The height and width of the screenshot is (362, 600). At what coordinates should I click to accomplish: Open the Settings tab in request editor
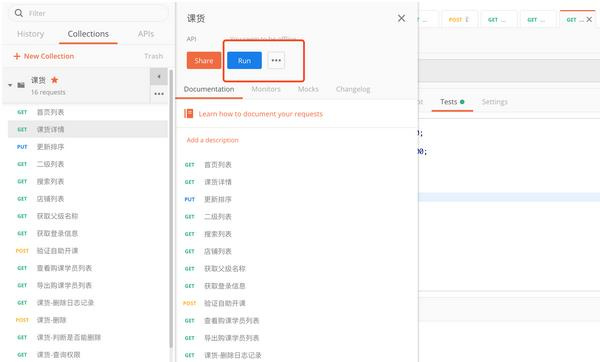[494, 102]
